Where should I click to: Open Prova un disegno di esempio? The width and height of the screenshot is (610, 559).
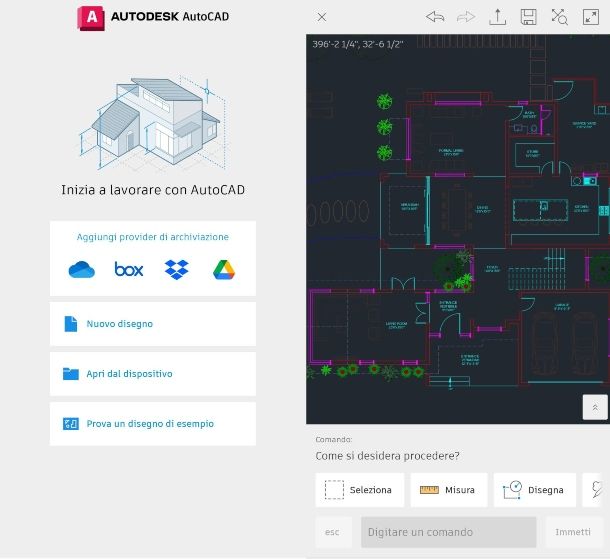pos(153,424)
